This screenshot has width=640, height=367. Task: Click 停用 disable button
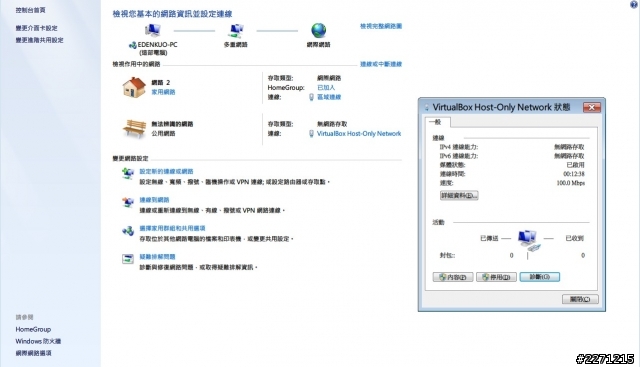(x=496, y=277)
